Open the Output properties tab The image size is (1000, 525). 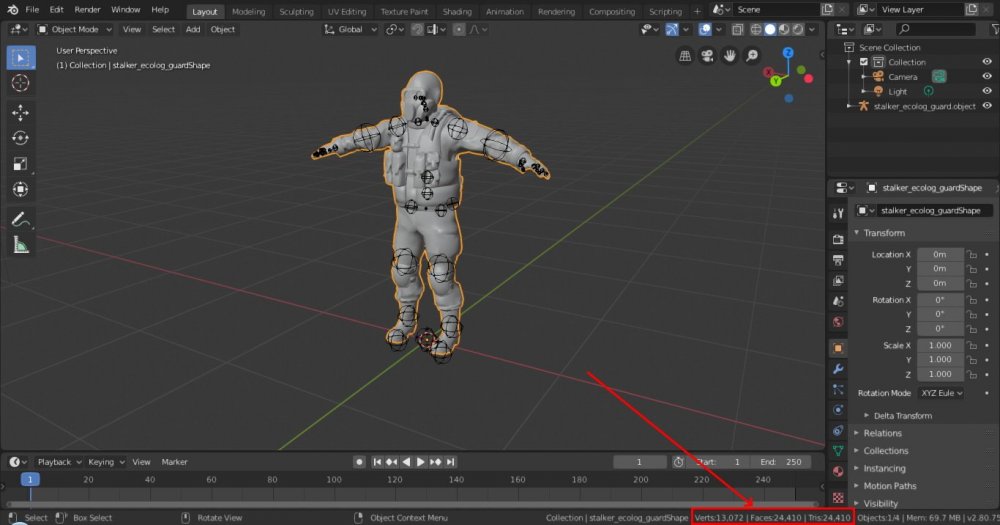pos(838,260)
